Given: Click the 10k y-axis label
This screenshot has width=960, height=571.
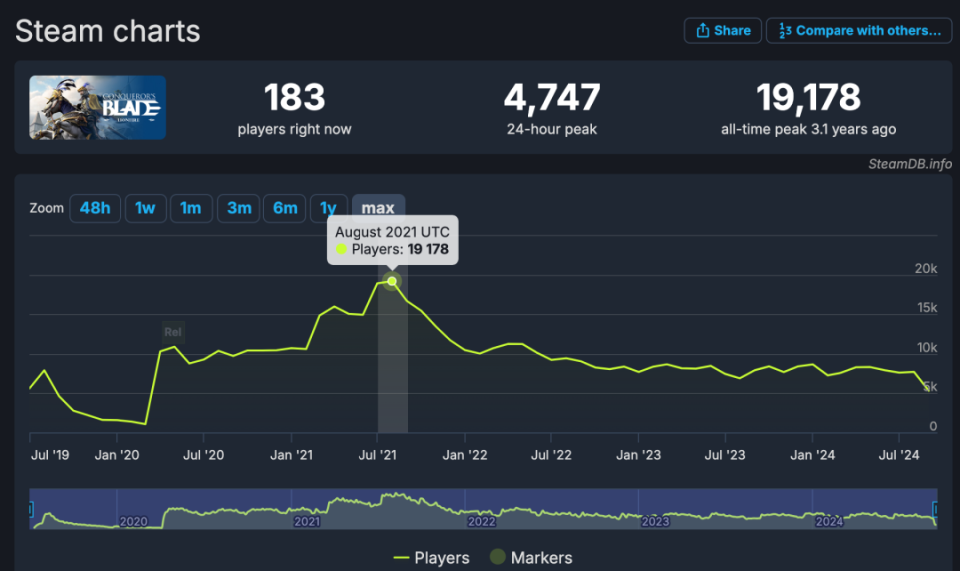Looking at the screenshot, I should (927, 348).
